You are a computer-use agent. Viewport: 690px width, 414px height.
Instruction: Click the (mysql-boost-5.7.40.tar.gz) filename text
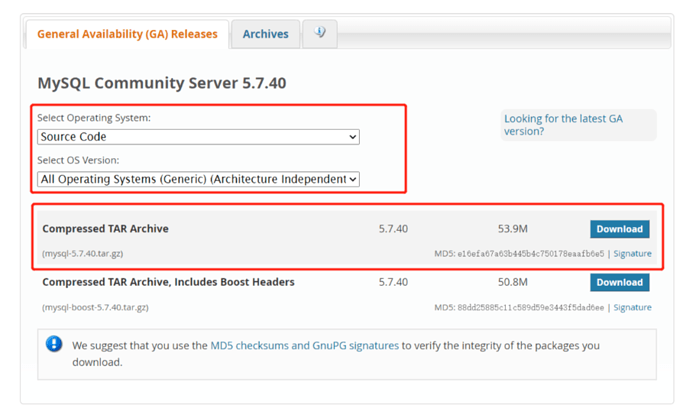(x=95, y=308)
